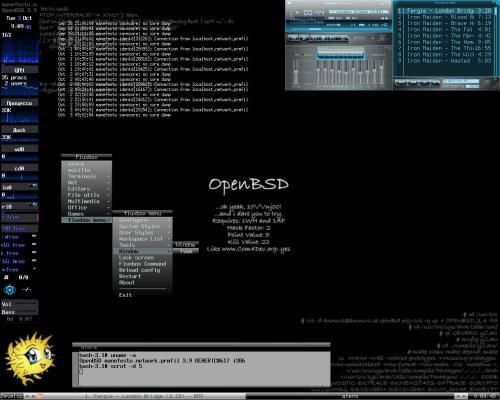Select the Fergie - London Bridge taskbar entry
This screenshot has height=400, width=500.
tap(145, 396)
